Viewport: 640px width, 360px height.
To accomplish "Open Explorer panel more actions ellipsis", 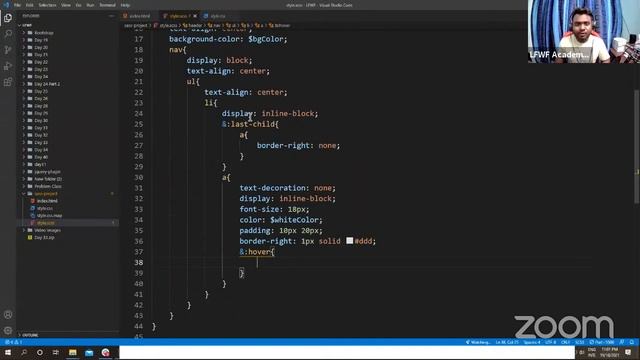I will (x=112, y=16).
